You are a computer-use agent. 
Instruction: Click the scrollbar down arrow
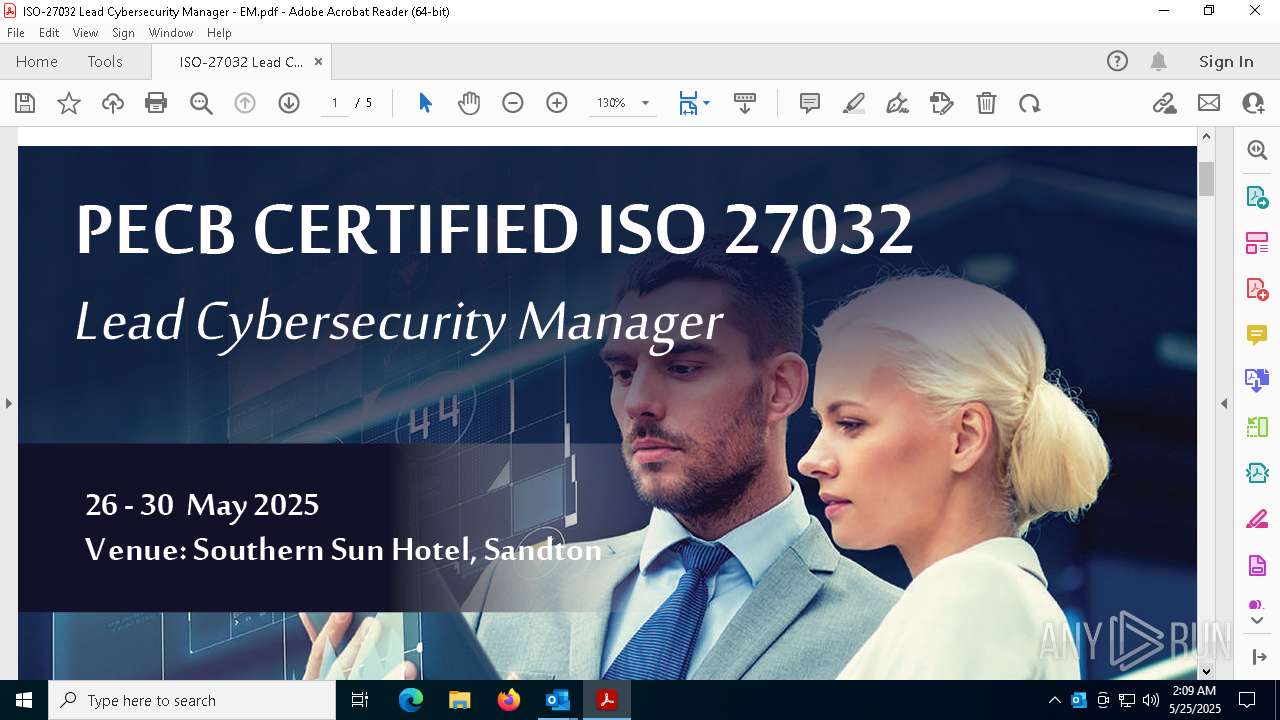point(1206,671)
